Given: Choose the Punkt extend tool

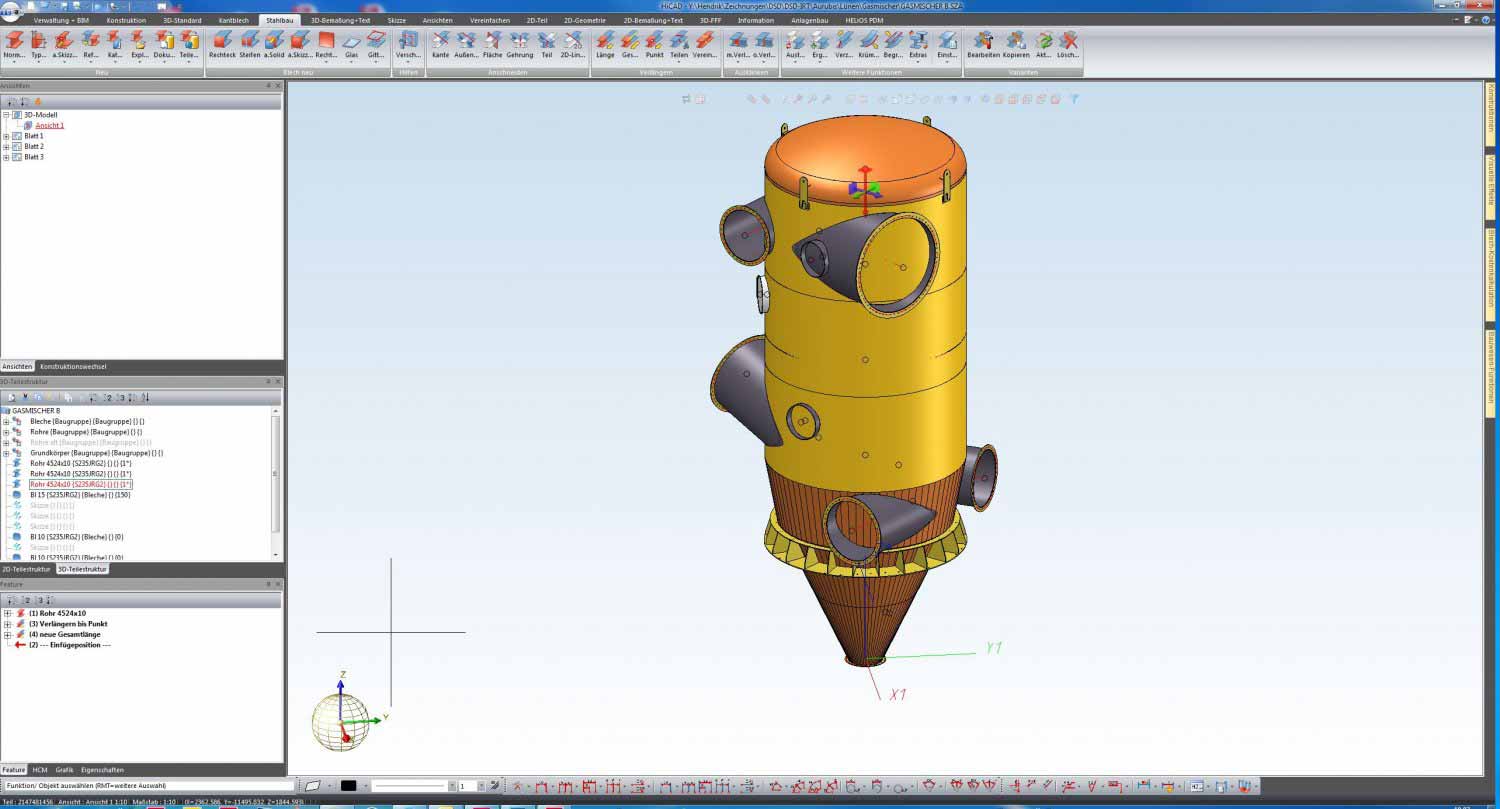Looking at the screenshot, I should point(654,45).
